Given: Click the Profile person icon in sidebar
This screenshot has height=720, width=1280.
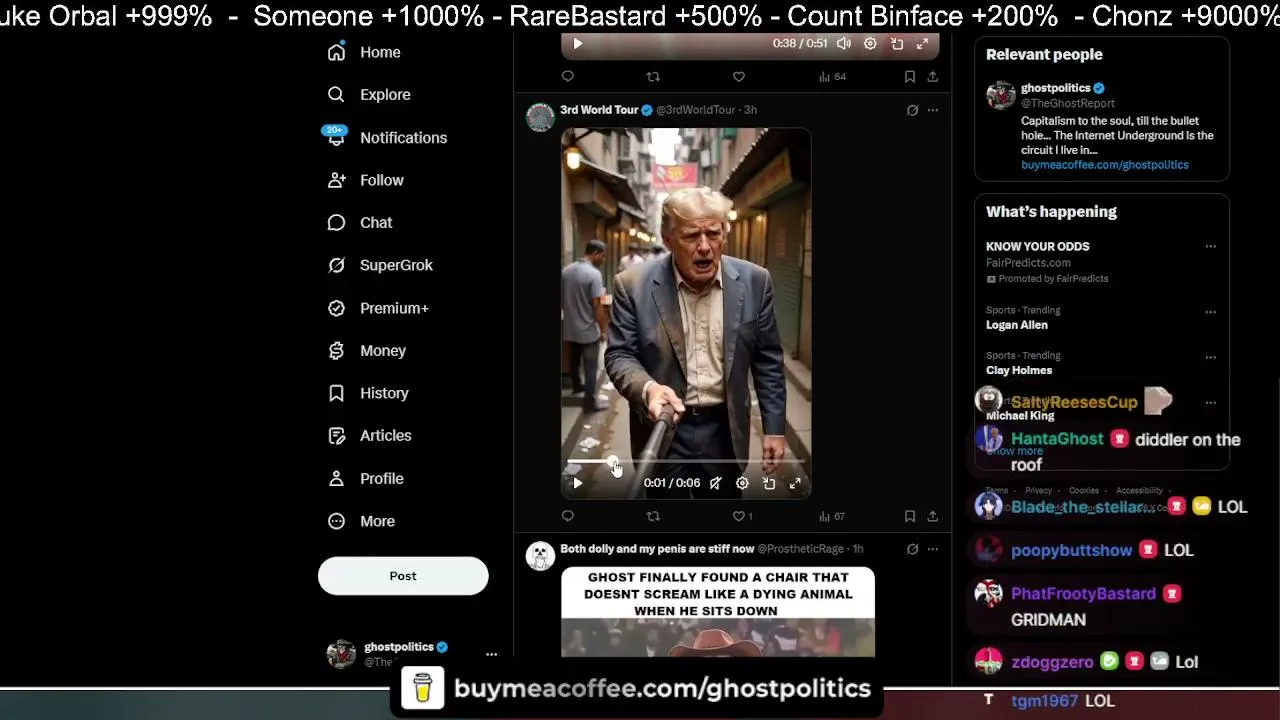Looking at the screenshot, I should click(x=337, y=478).
